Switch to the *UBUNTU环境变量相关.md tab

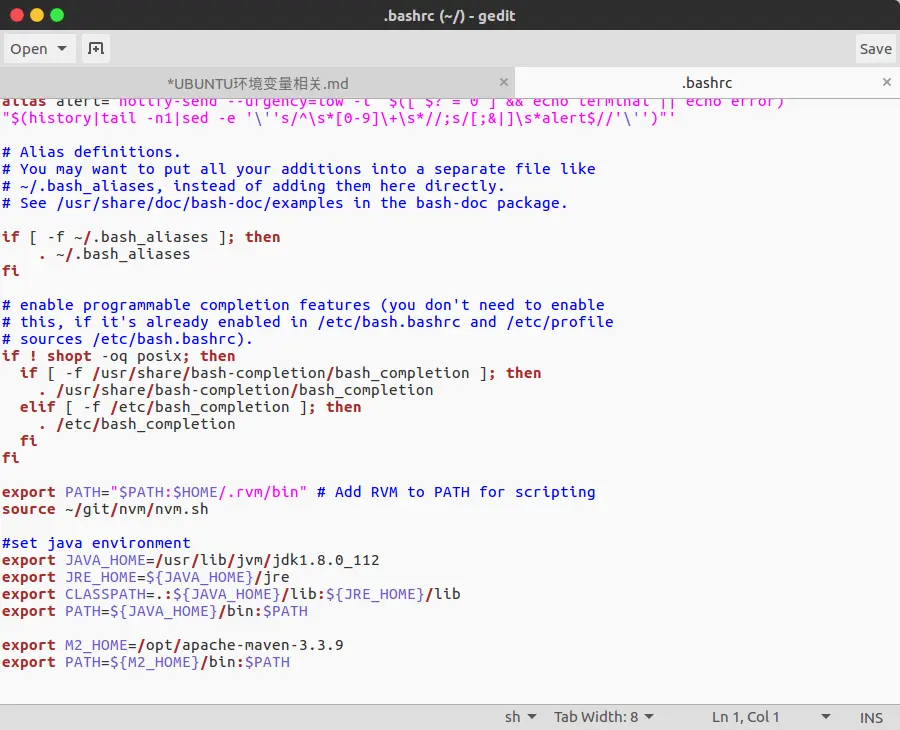pos(258,83)
